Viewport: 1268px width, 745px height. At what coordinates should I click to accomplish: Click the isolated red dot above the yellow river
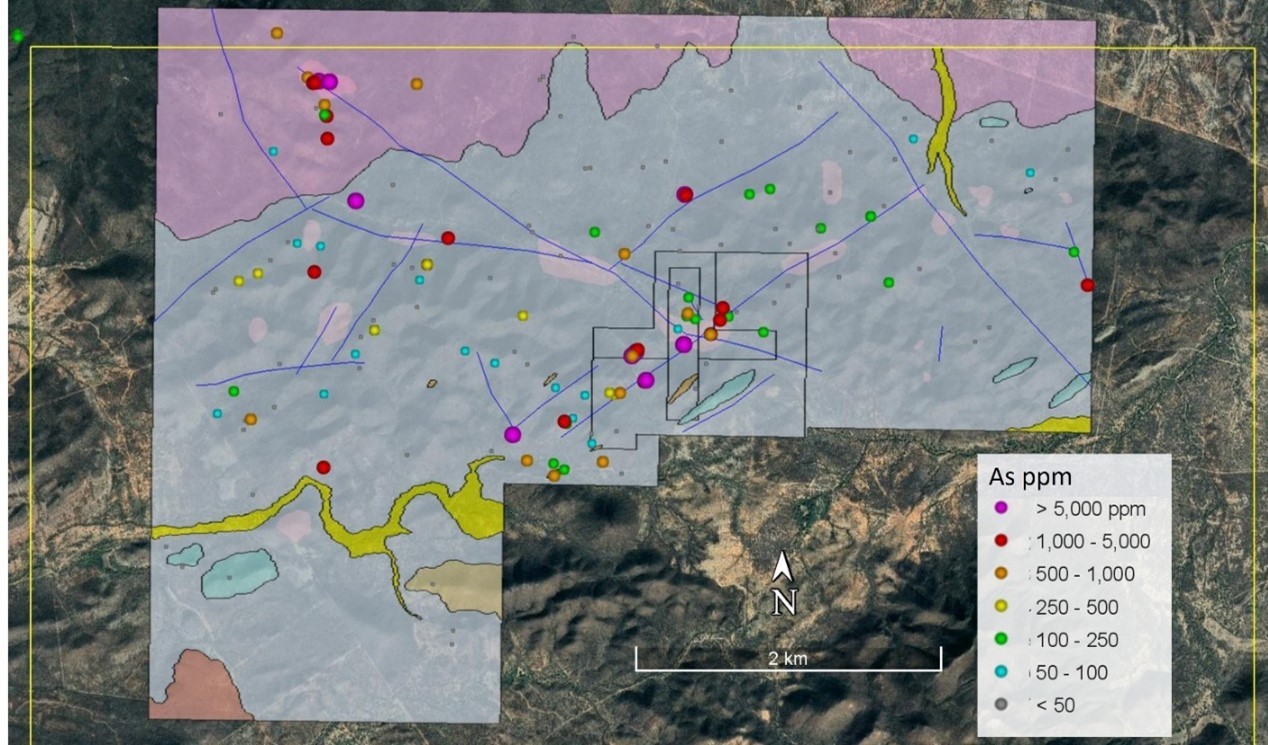tap(323, 467)
